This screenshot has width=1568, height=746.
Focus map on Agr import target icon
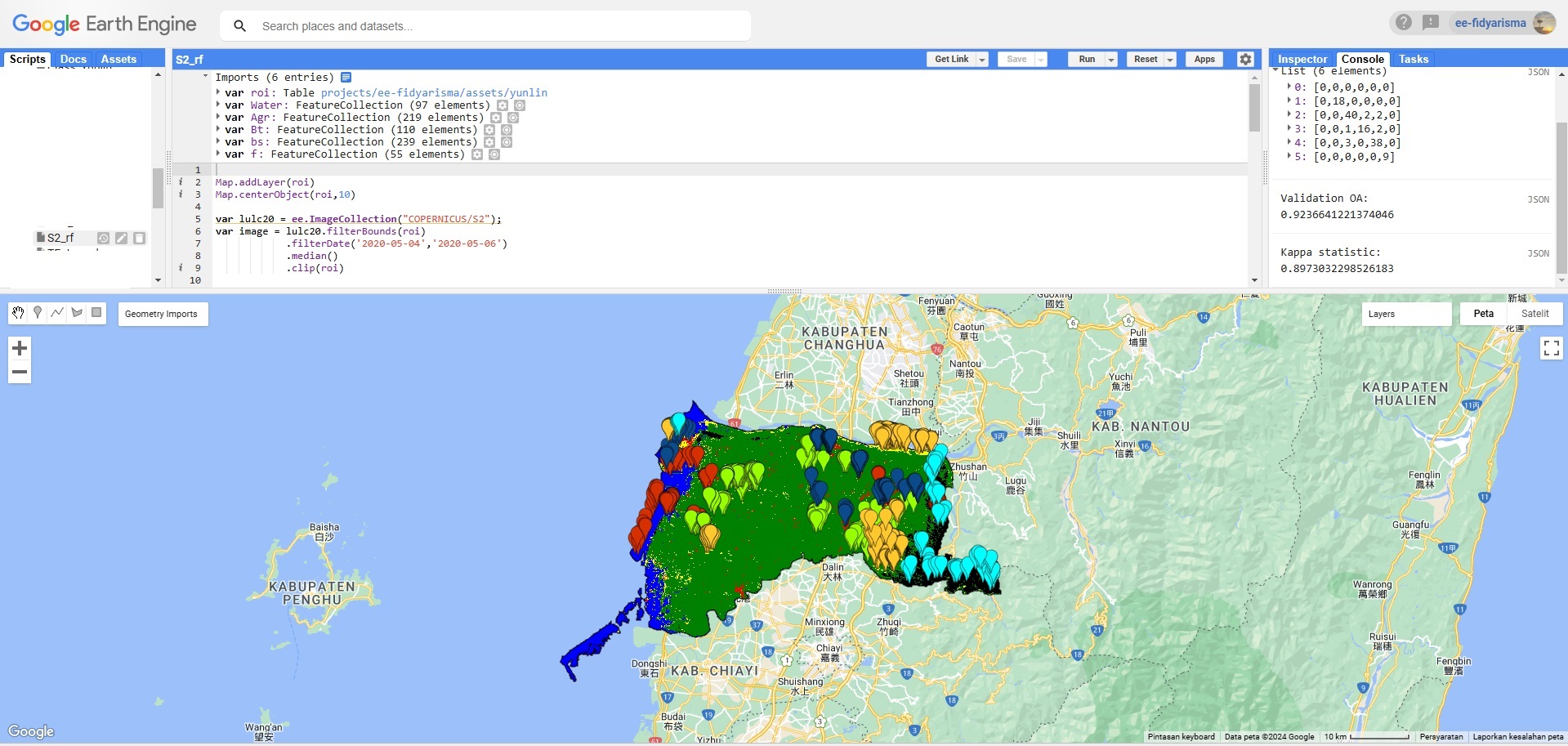pos(513,118)
